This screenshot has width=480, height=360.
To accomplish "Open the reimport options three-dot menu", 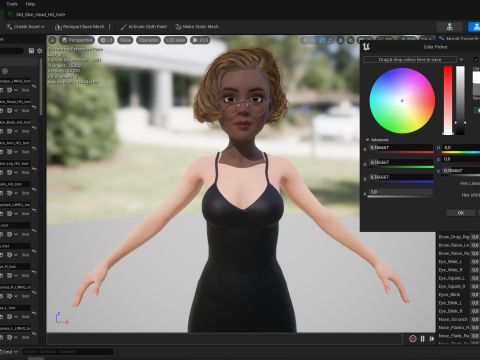I will click(110, 27).
